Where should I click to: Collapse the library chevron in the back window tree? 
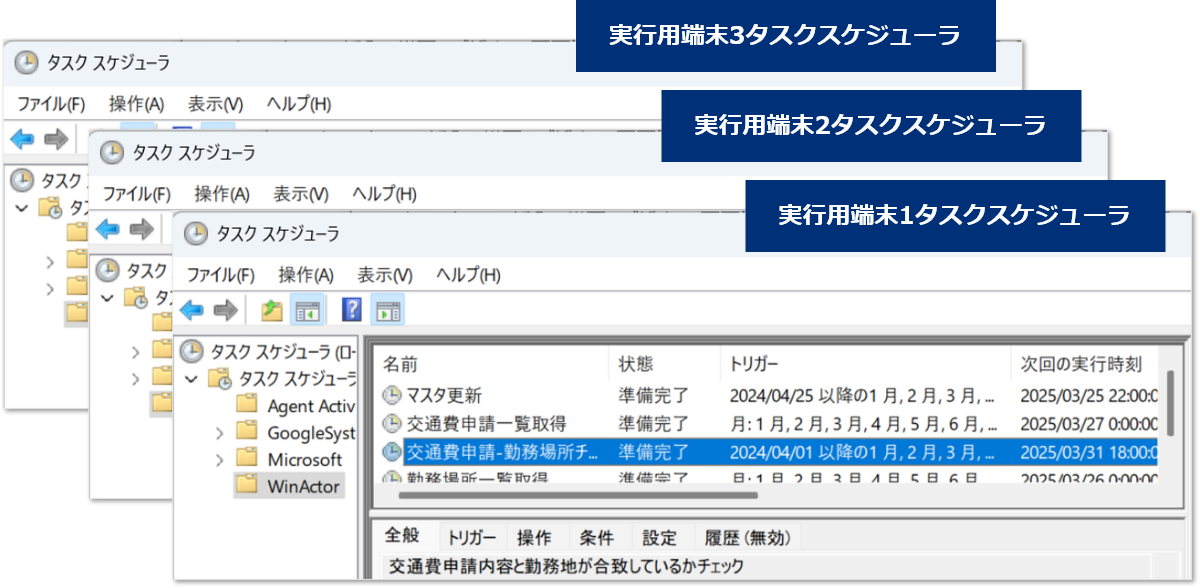pos(22,207)
